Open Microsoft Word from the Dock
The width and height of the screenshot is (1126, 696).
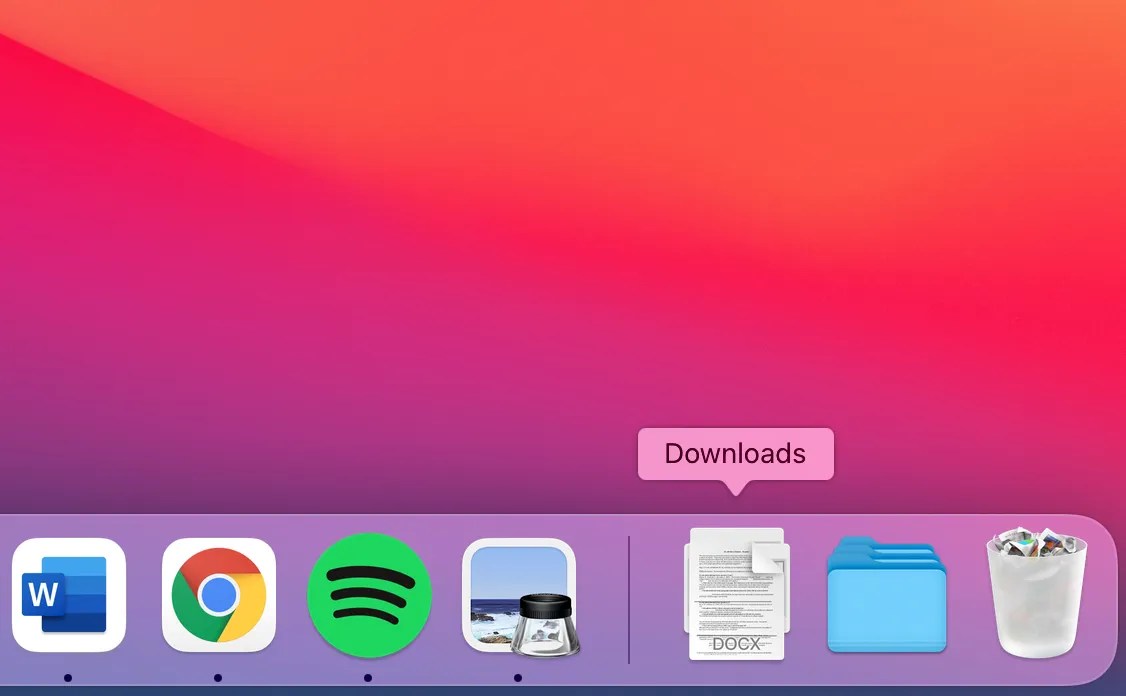(x=68, y=595)
